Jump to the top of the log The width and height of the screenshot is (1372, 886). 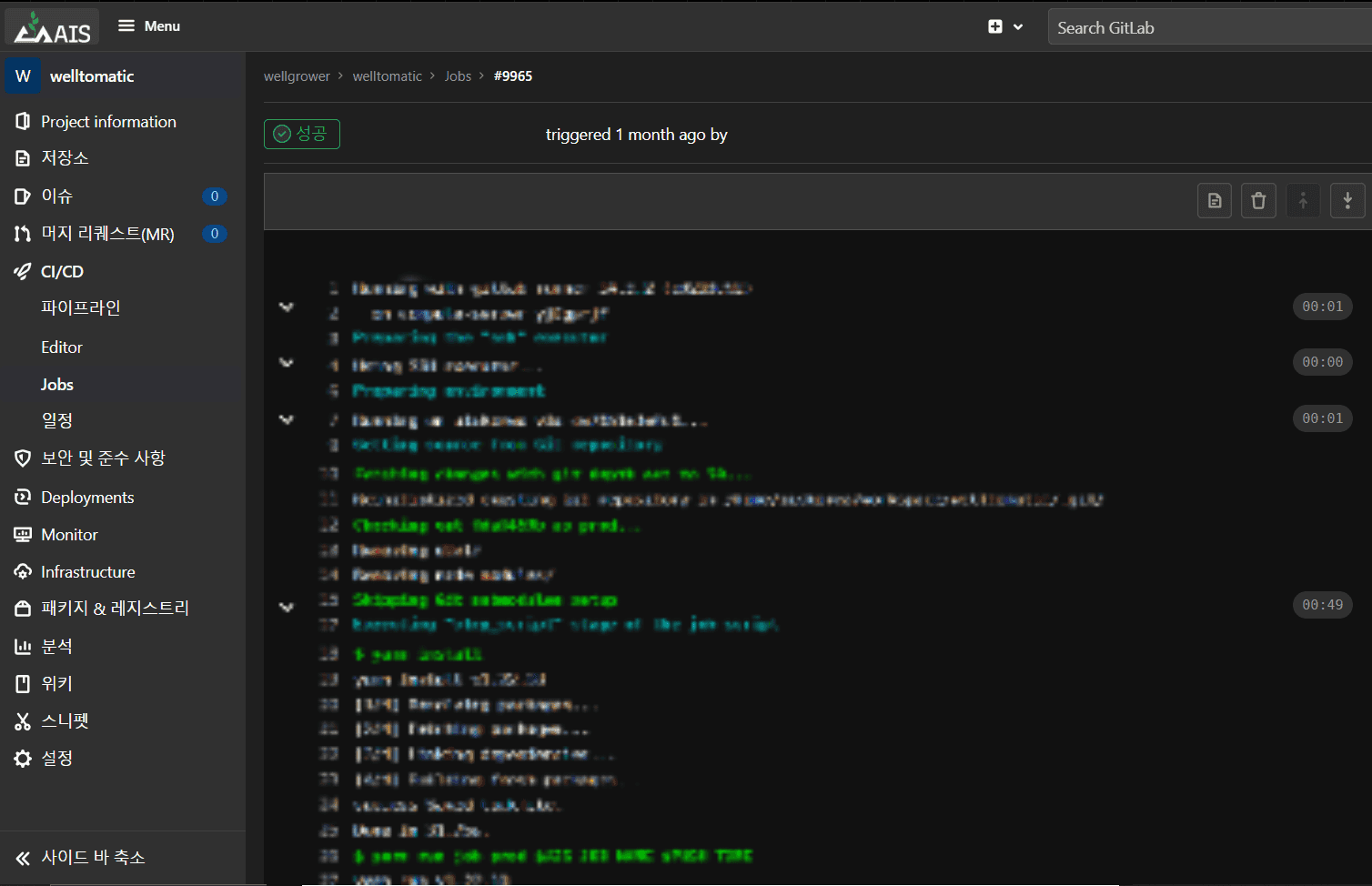coord(1303,200)
